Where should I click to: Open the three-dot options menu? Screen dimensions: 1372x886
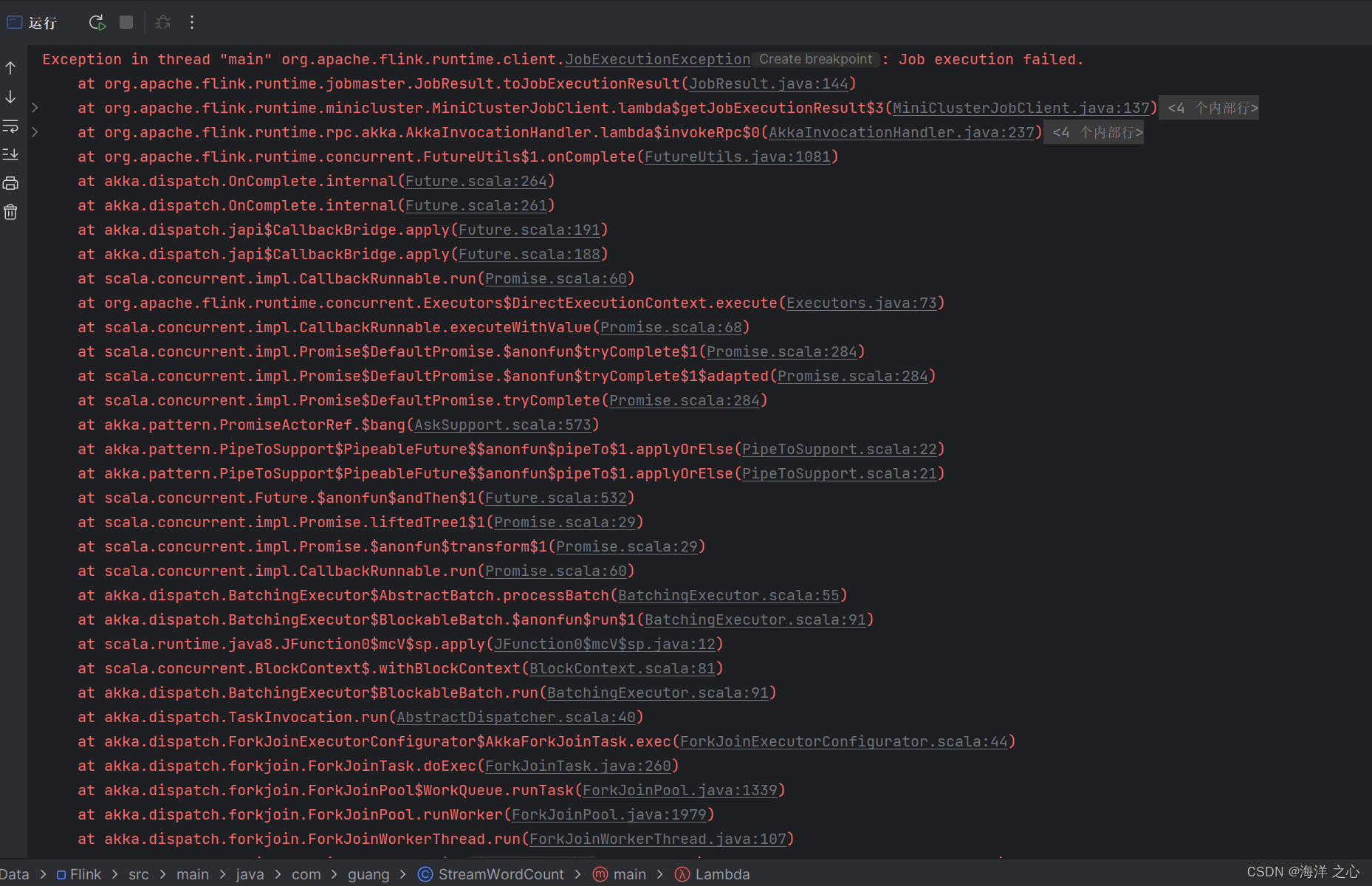(191, 22)
